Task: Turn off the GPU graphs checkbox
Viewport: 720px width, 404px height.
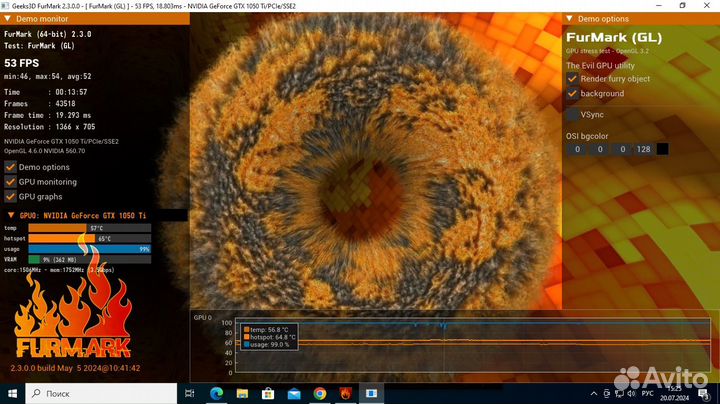Action: (x=11, y=197)
